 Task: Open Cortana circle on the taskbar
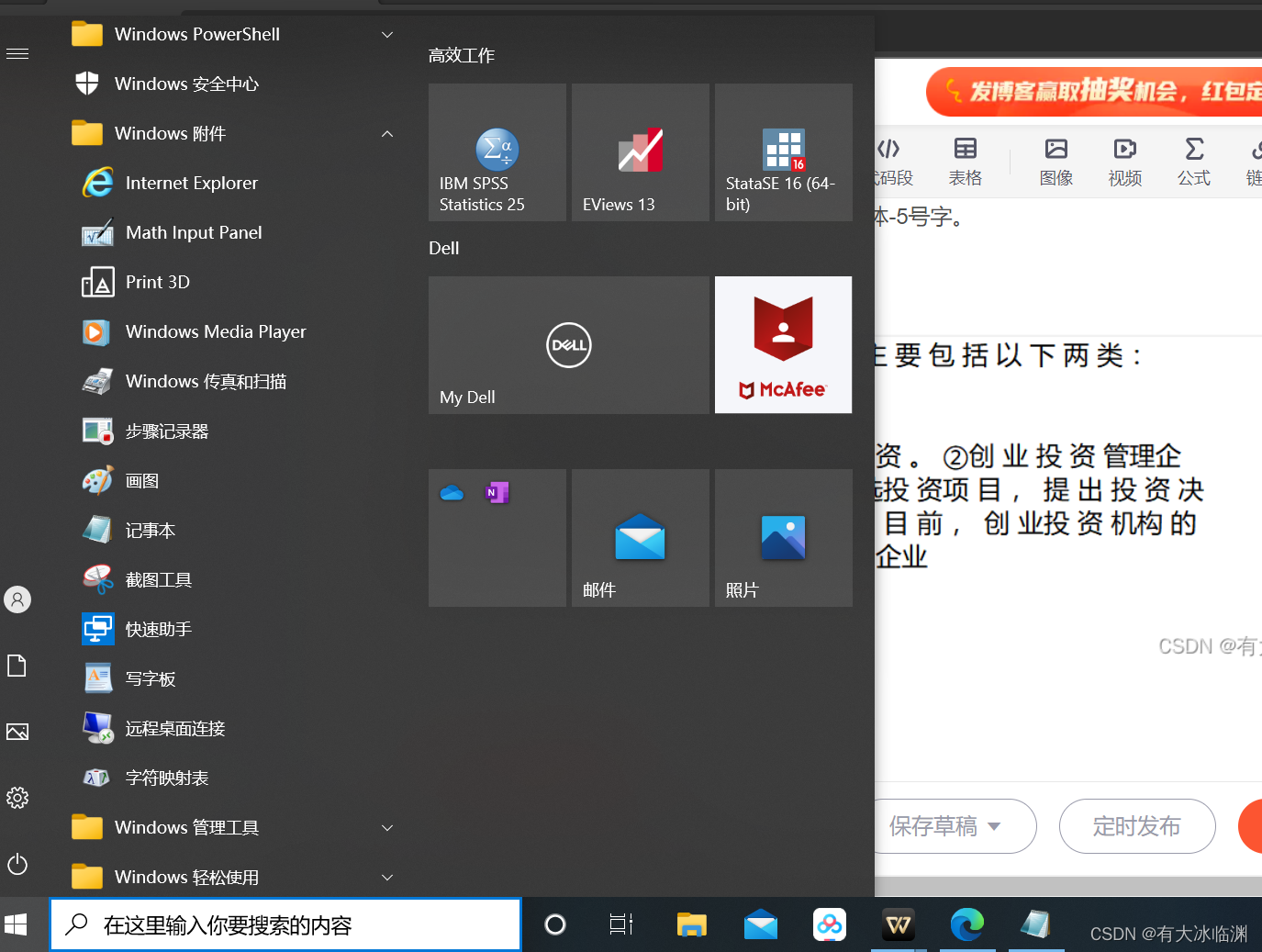coord(555,924)
